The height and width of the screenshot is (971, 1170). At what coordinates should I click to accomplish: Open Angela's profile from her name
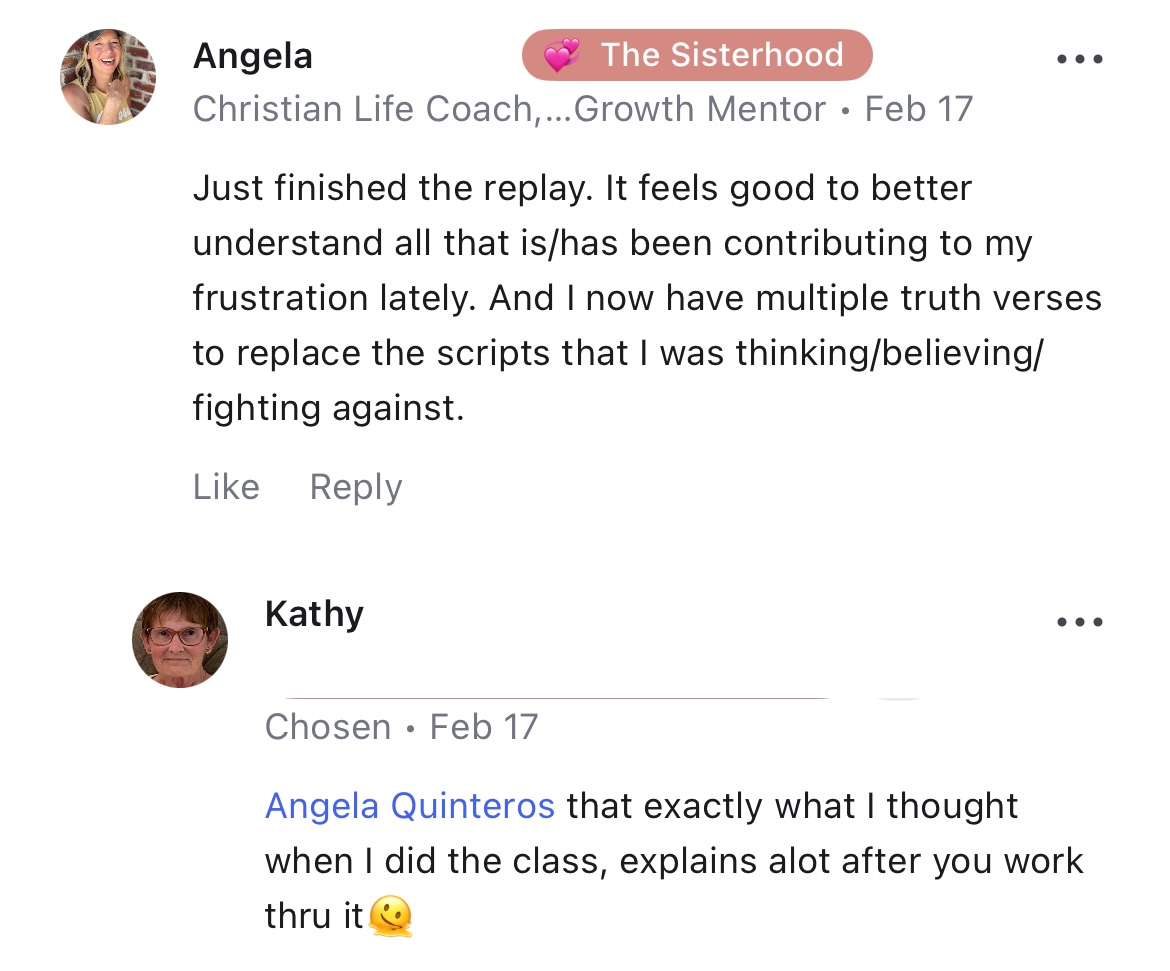pyautogui.click(x=252, y=56)
